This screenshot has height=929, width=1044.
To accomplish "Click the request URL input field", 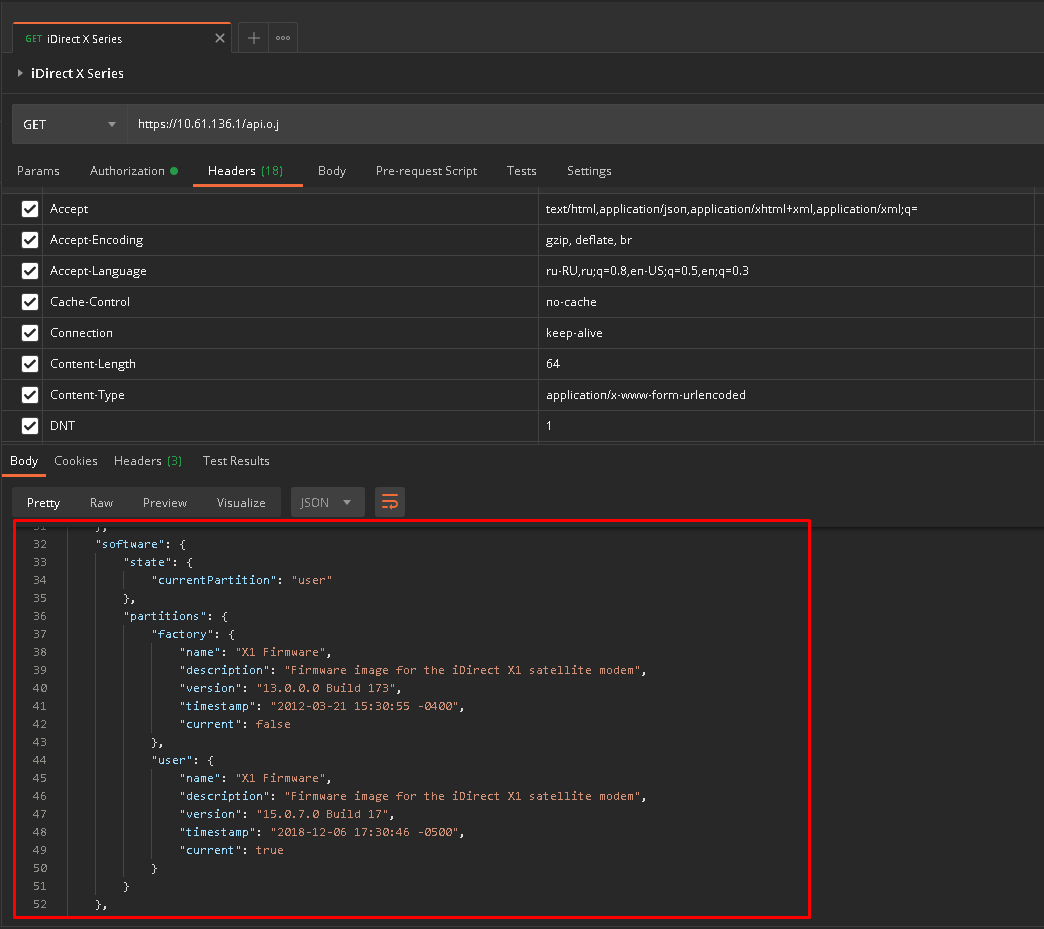I will (x=580, y=125).
